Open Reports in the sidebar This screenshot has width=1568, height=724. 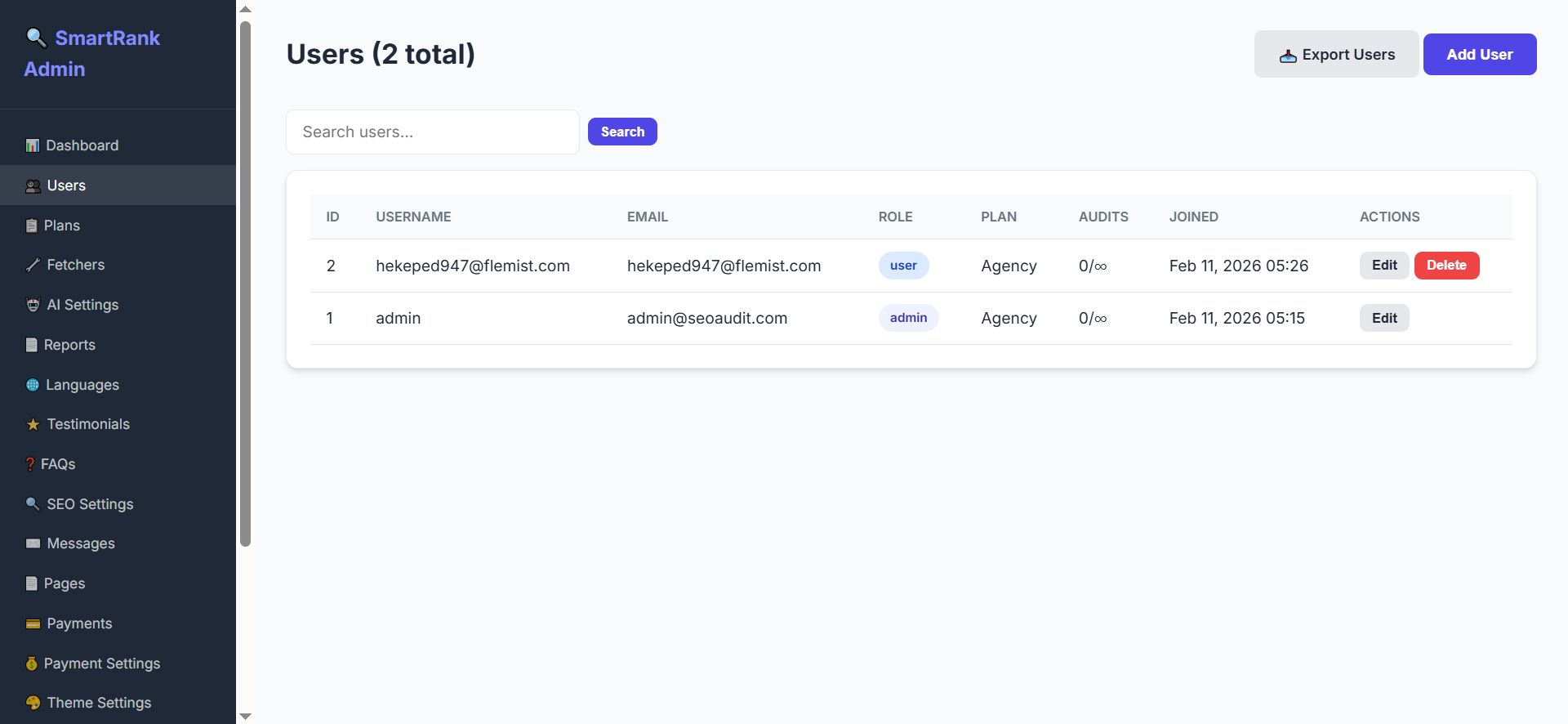pyautogui.click(x=69, y=345)
